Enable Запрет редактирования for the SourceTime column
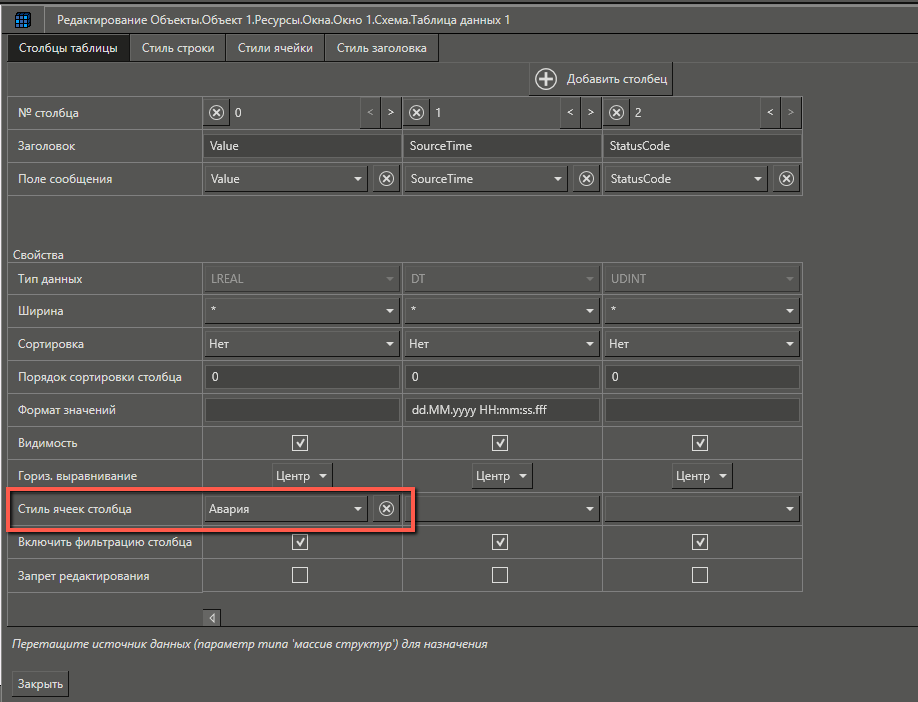 (x=500, y=575)
